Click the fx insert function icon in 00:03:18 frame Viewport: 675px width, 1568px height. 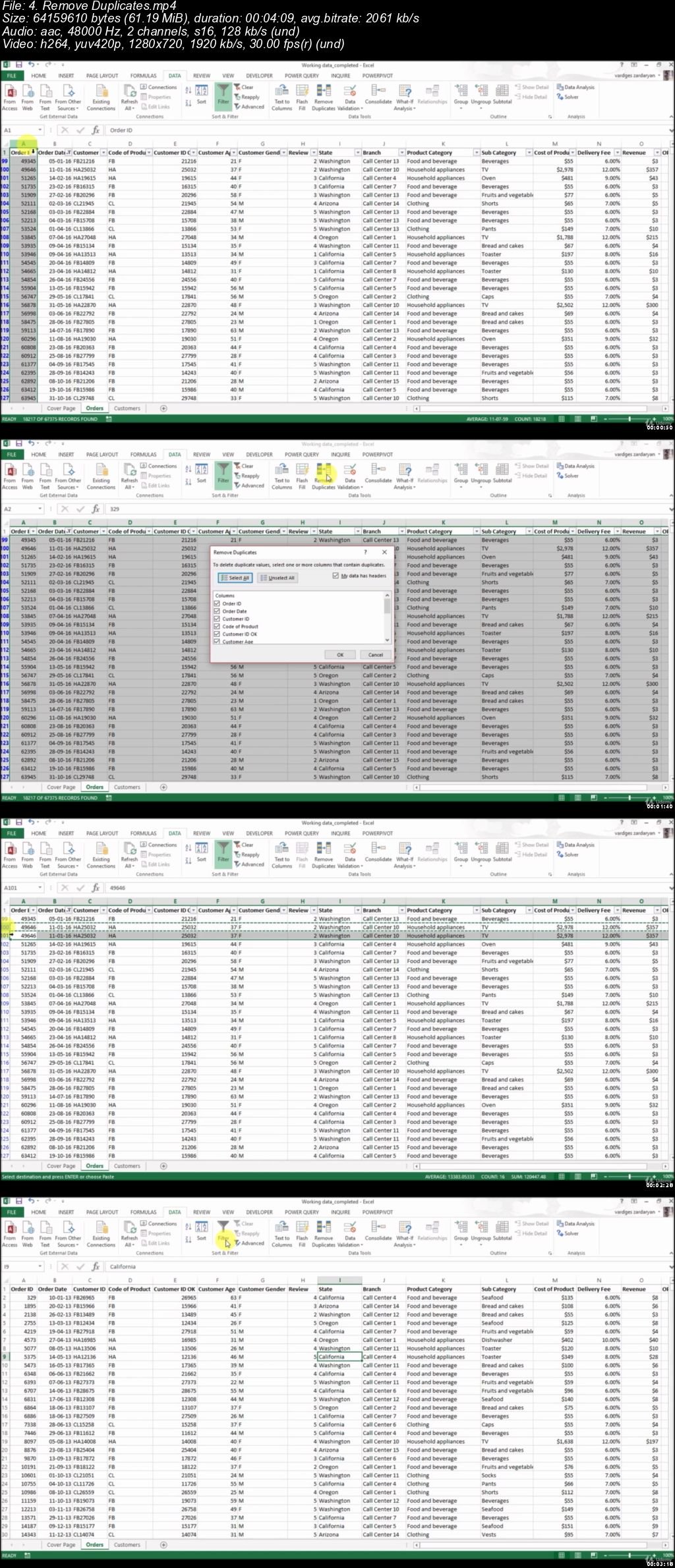pyautogui.click(x=96, y=1266)
